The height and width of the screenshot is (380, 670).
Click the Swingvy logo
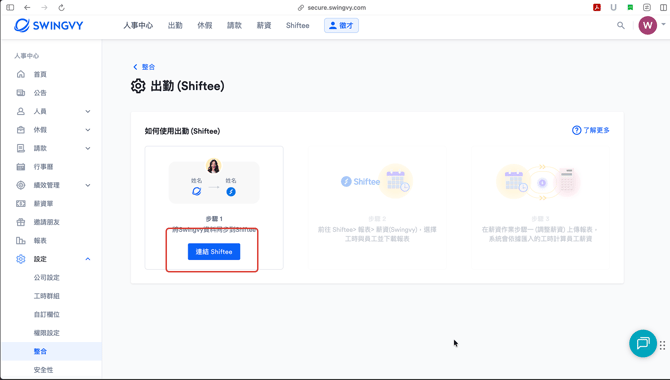[x=49, y=26]
